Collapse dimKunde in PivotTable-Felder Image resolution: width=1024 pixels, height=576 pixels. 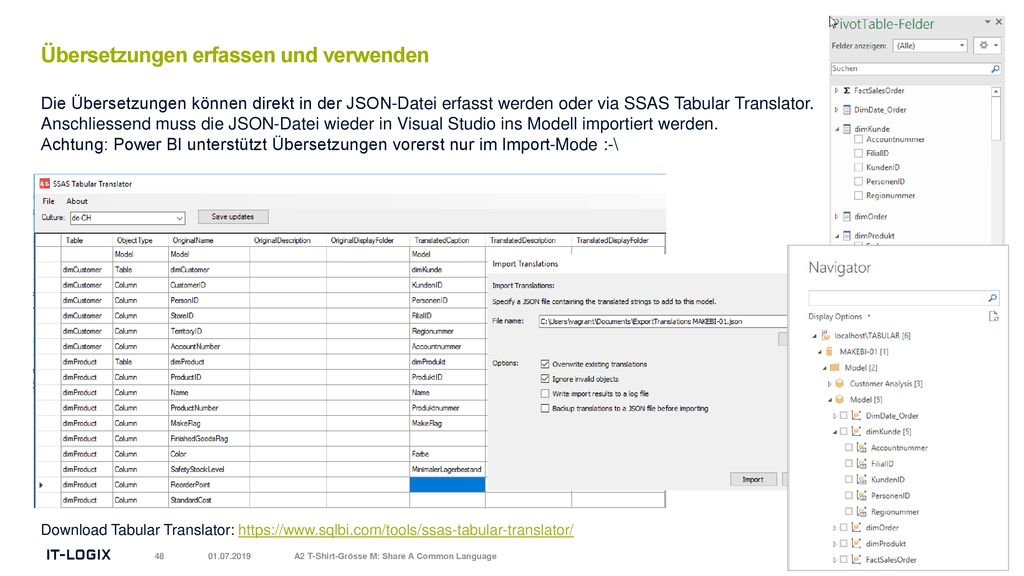point(837,129)
